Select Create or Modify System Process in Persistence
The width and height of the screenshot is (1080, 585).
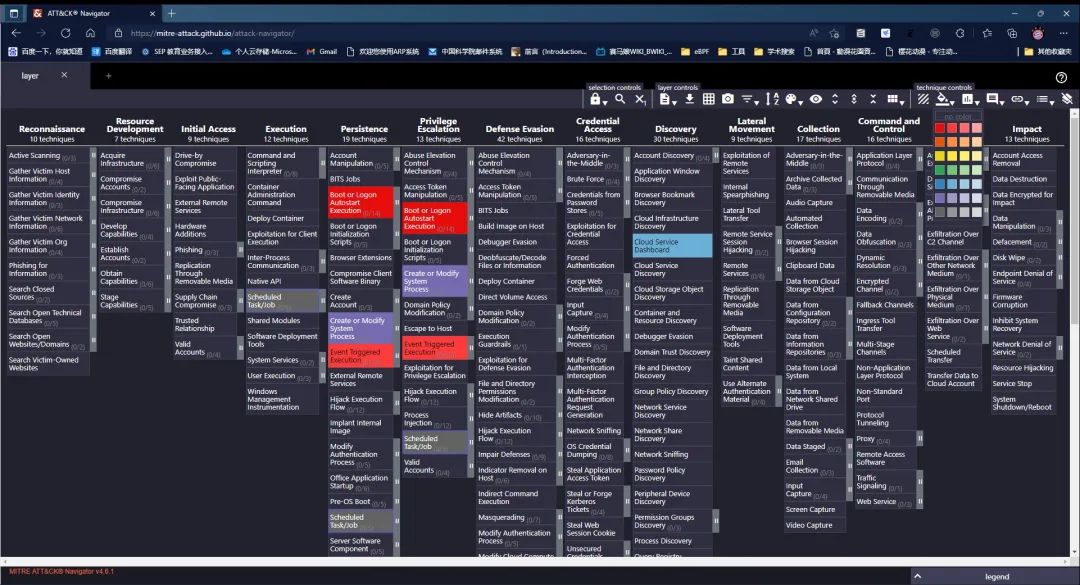pyautogui.click(x=360, y=328)
